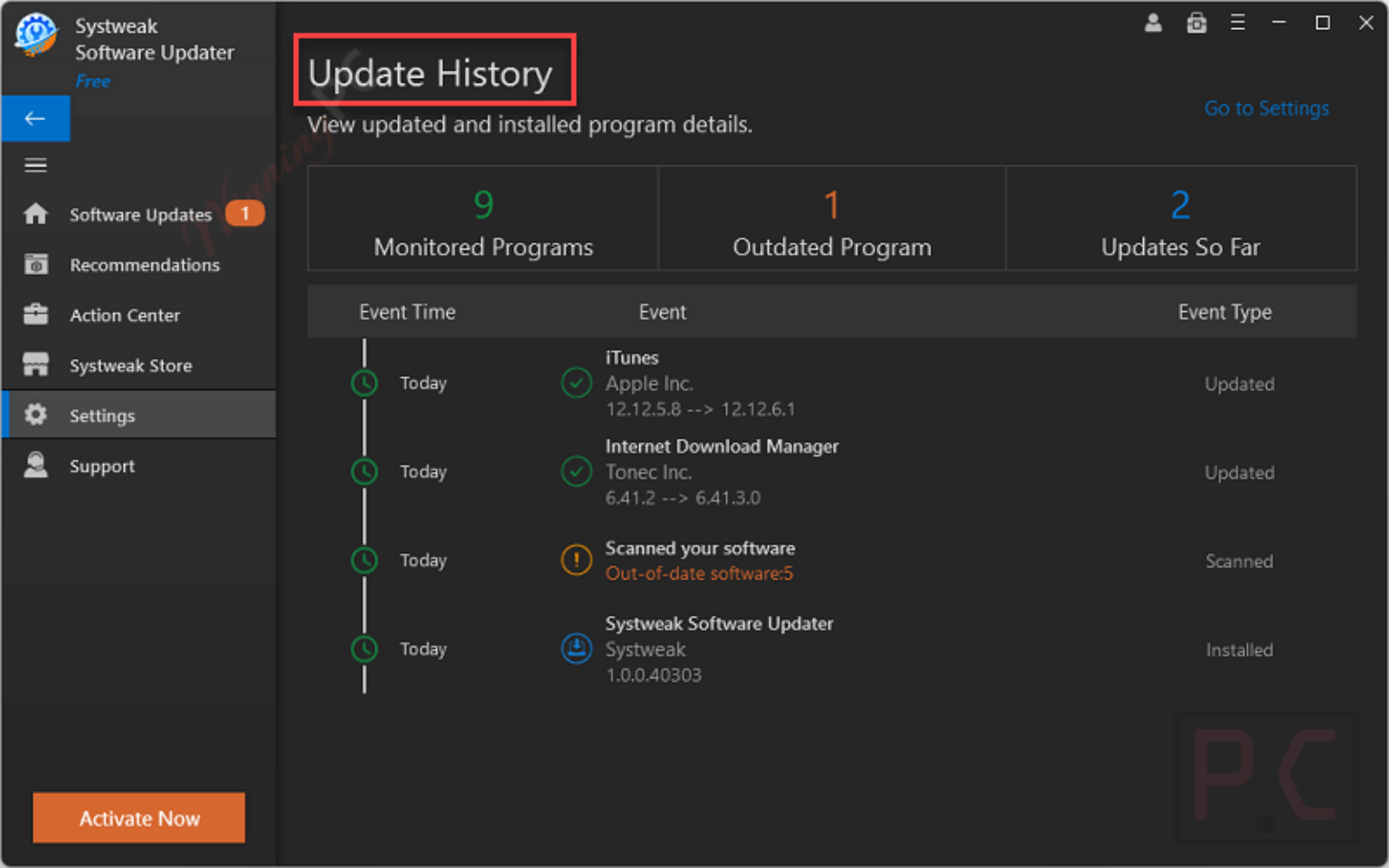Click the clock icon beside Scanned event
This screenshot has height=868, width=1389.
point(364,561)
